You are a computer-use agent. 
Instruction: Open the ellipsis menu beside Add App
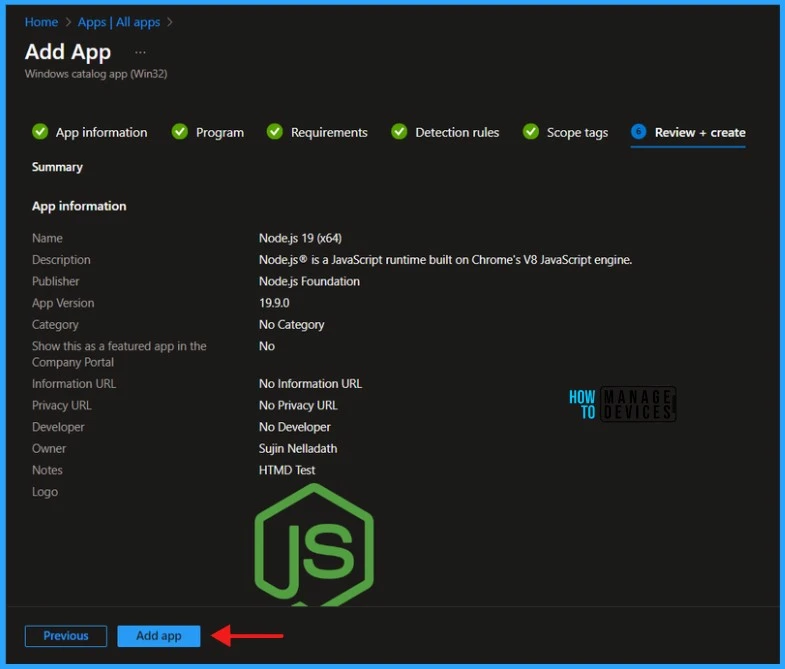pos(140,52)
